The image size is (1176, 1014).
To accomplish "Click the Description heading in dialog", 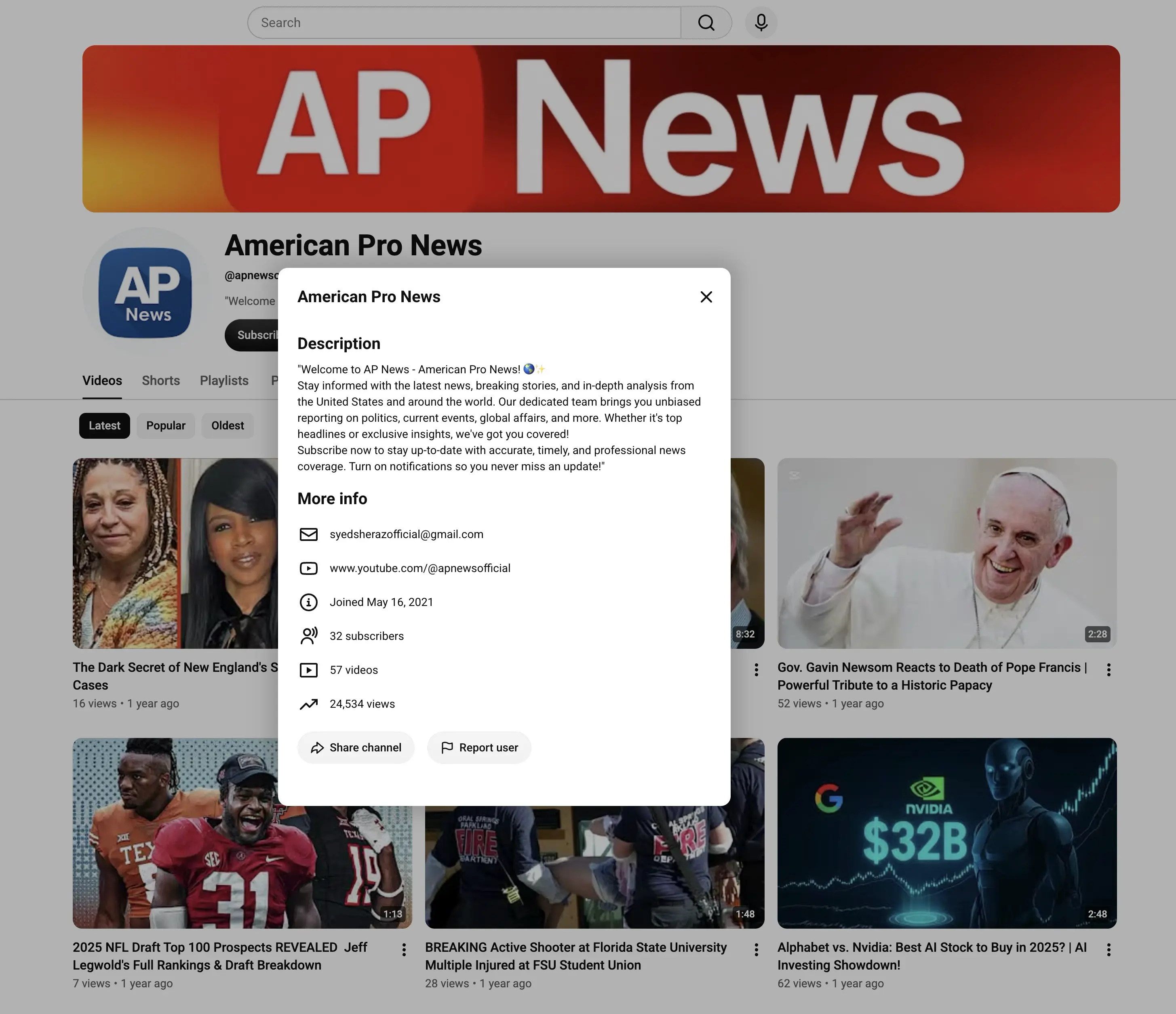I will (339, 344).
